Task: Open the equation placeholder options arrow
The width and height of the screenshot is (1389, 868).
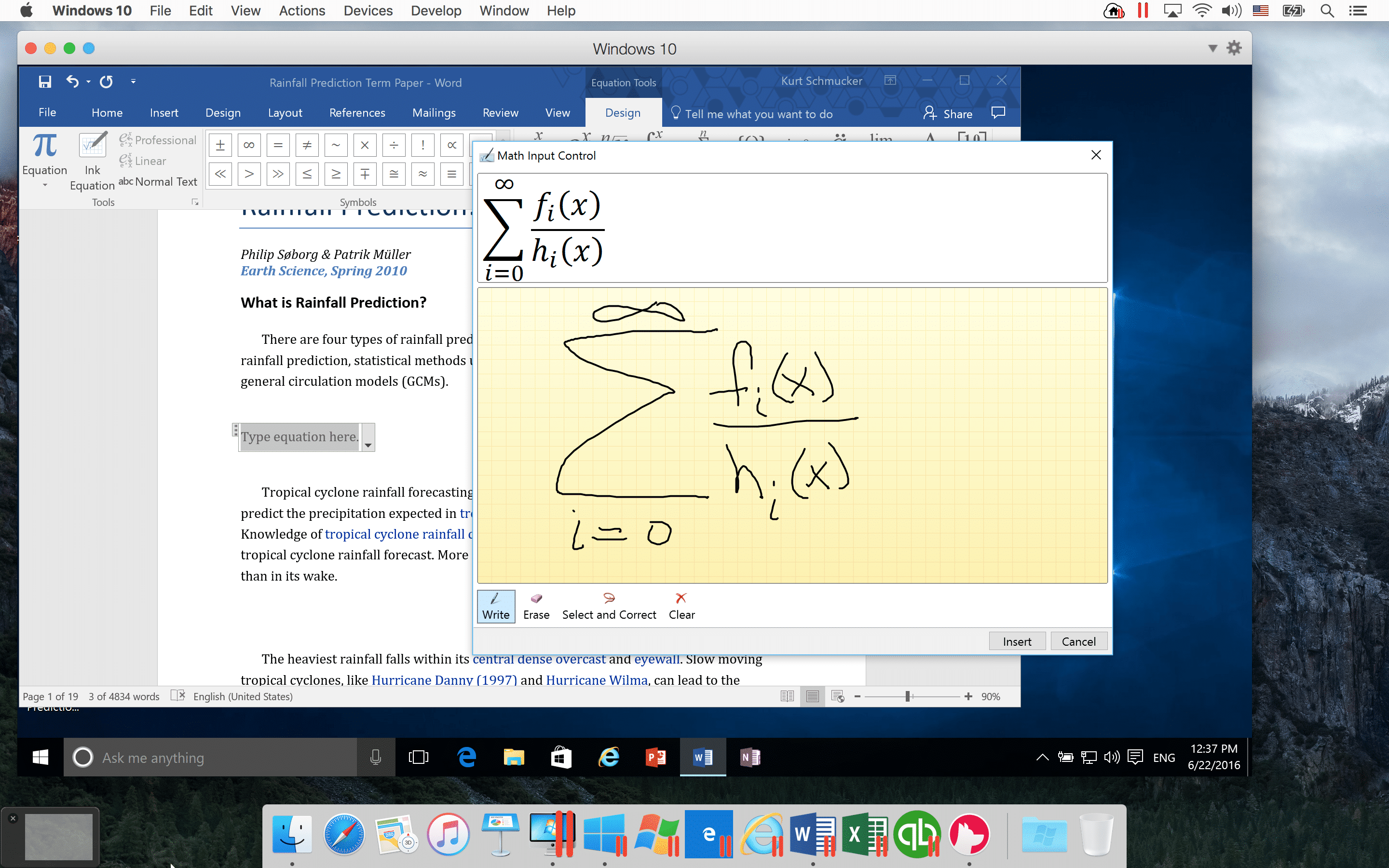Action: pos(368,445)
